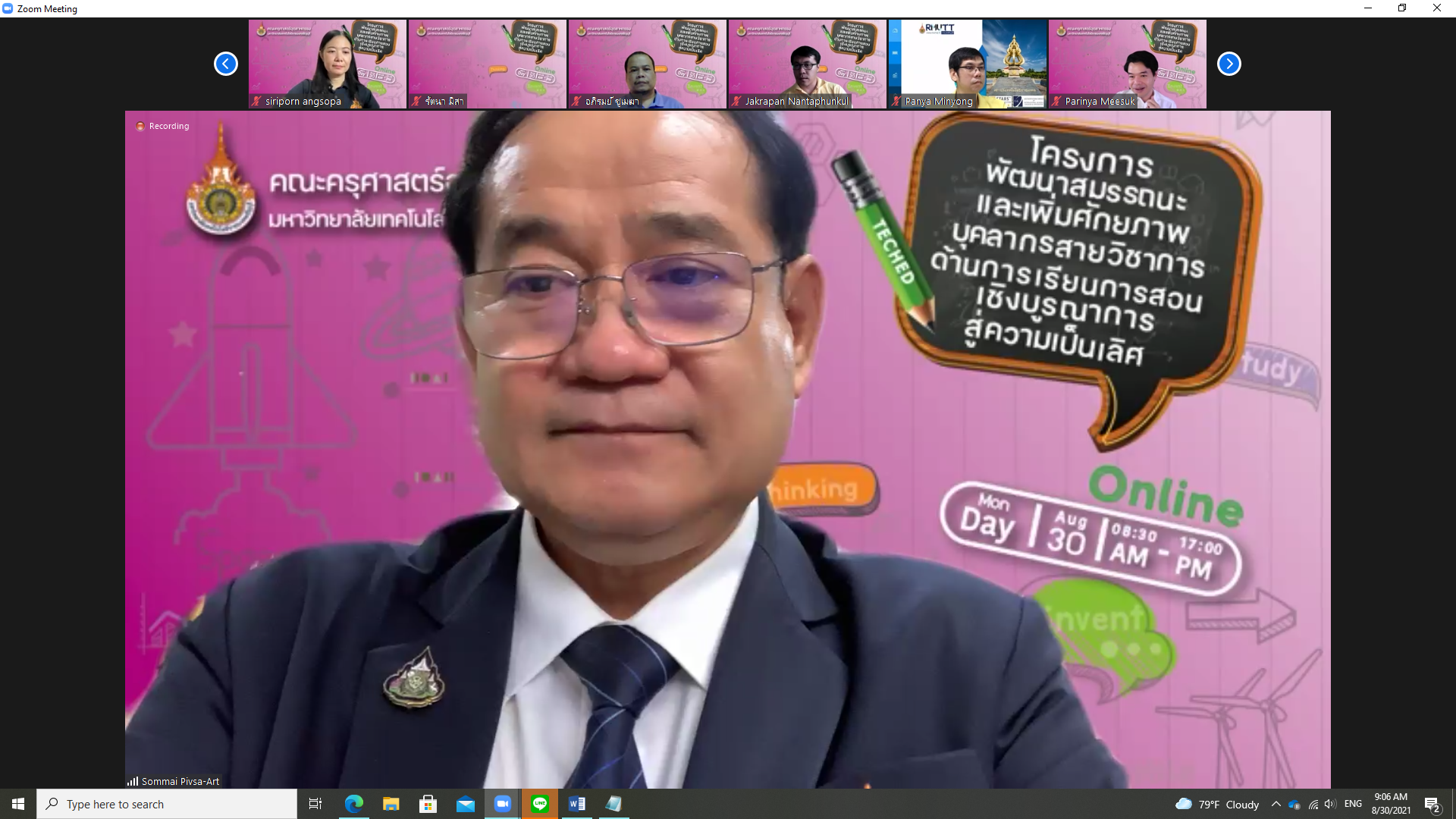Open LINE app from taskbar

click(x=540, y=804)
